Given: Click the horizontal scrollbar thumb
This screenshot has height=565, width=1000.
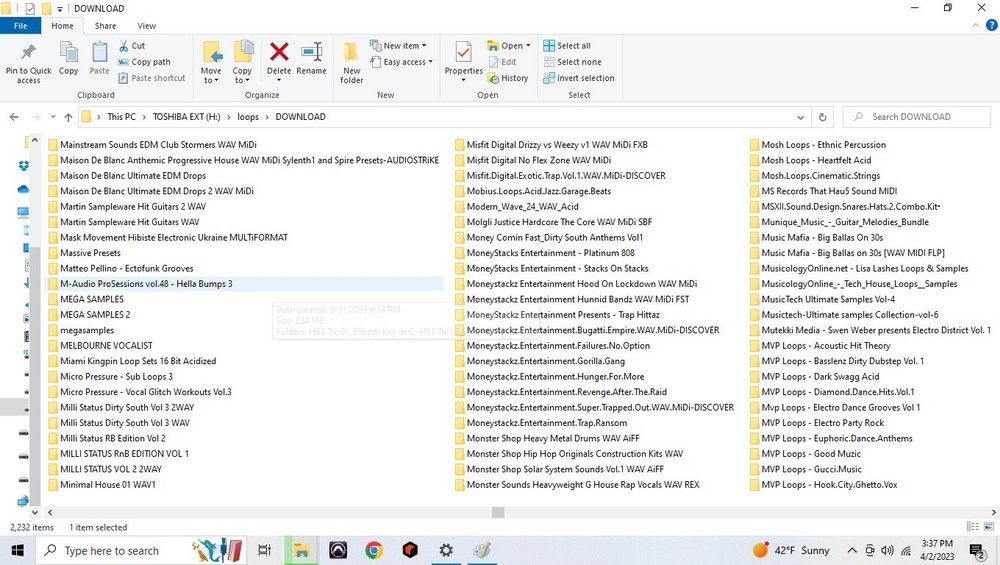Looking at the screenshot, I should tap(498, 512).
